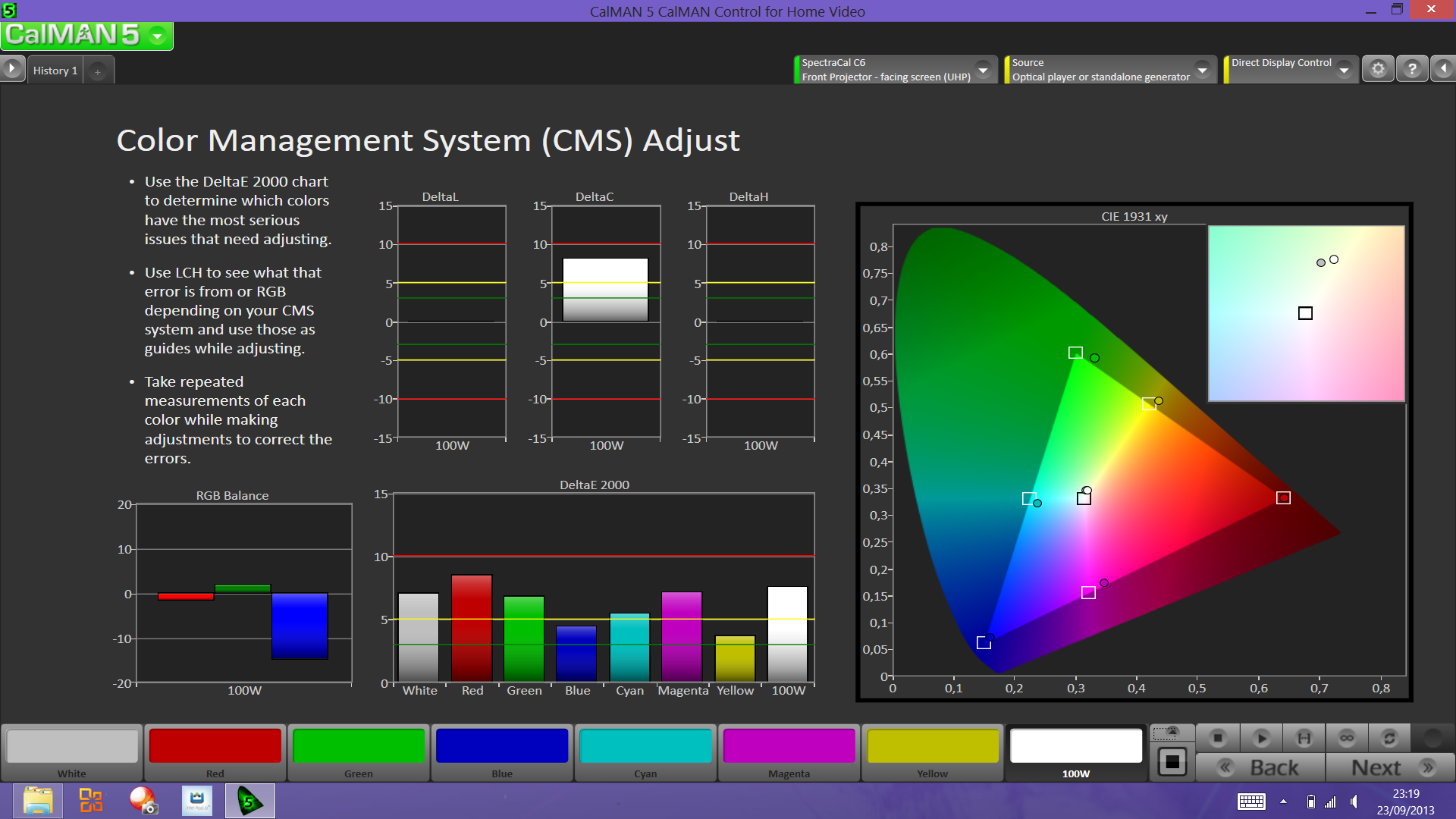
Task: Select the Magenta color patch
Action: (x=789, y=752)
